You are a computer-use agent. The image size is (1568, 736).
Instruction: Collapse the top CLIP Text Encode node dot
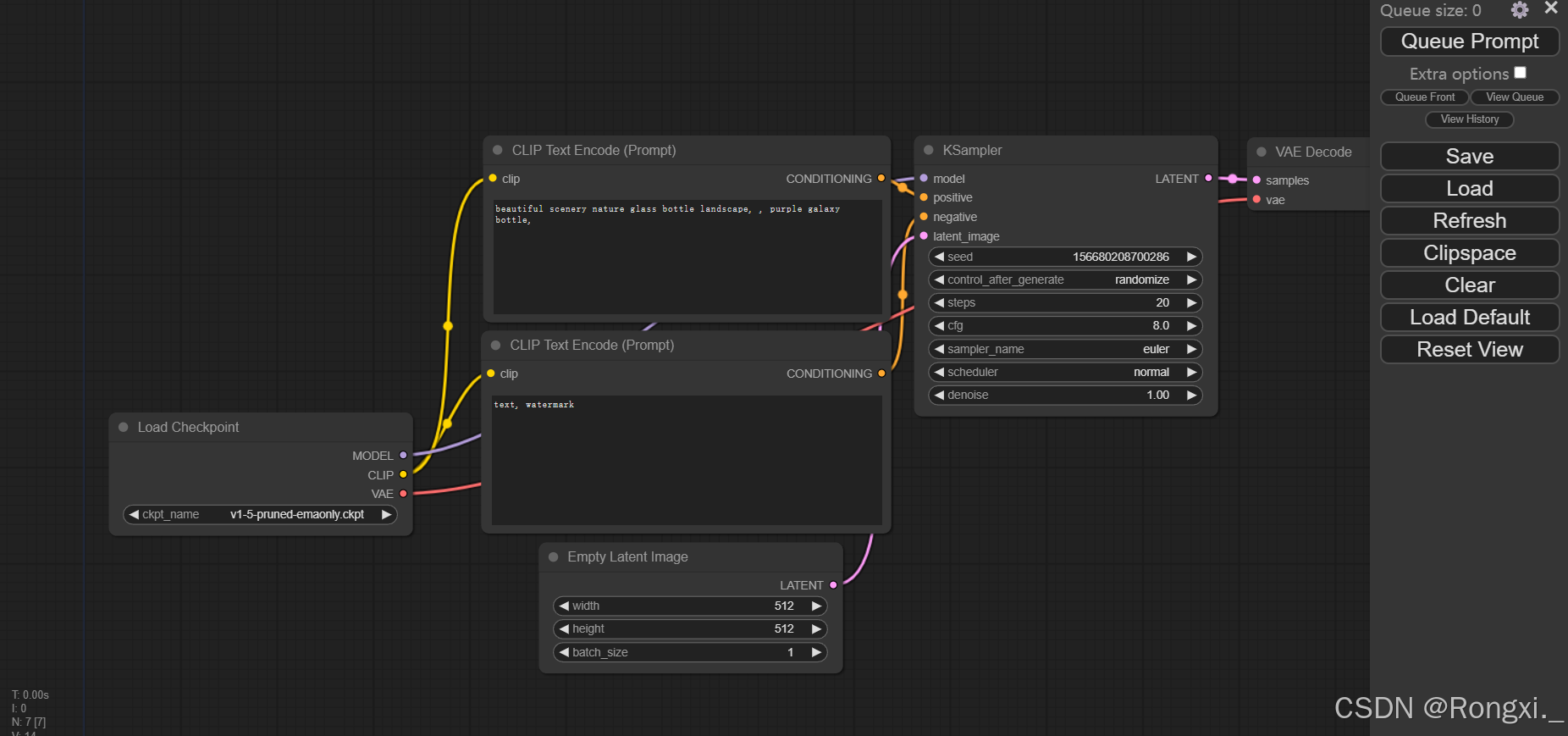498,150
